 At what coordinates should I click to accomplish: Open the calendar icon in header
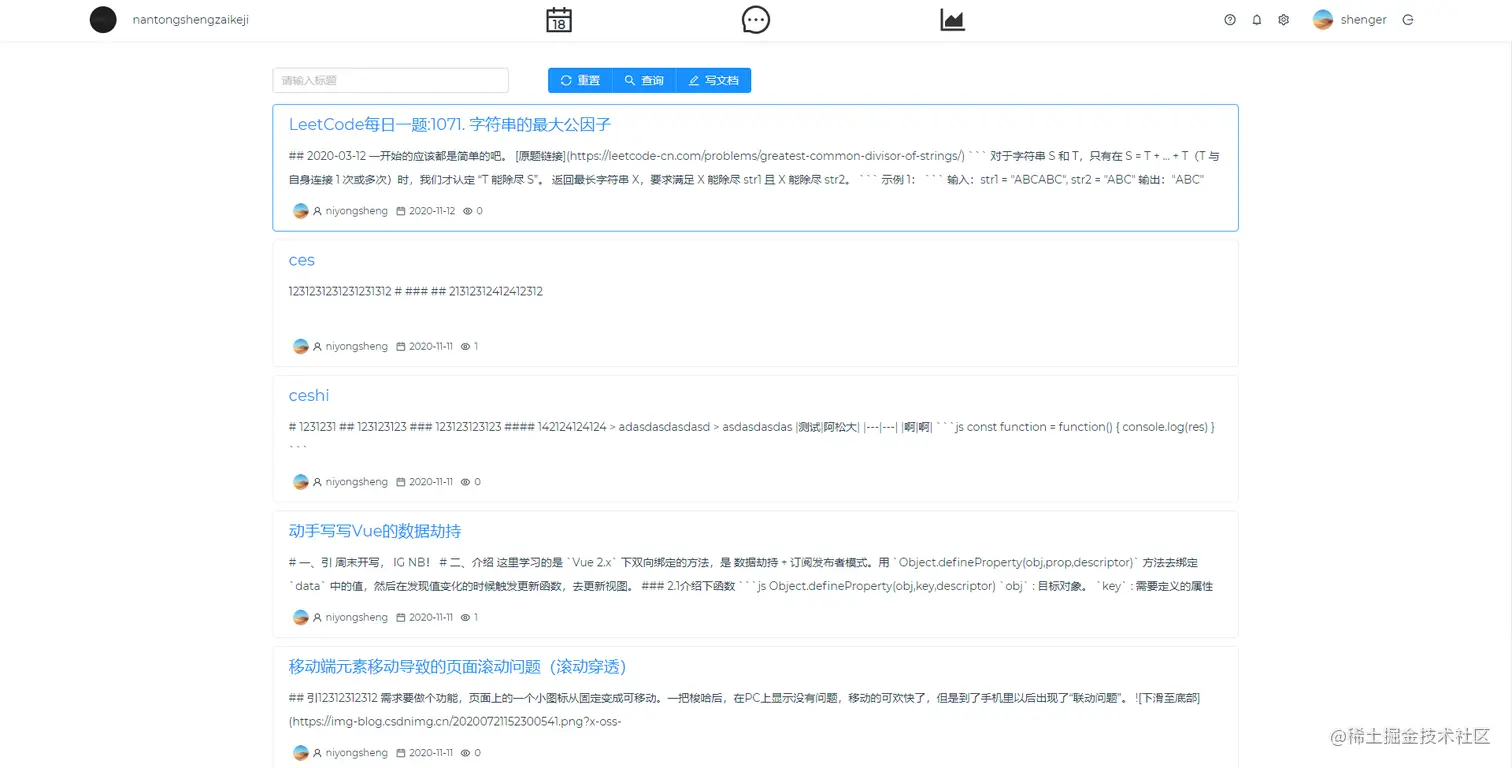point(559,20)
